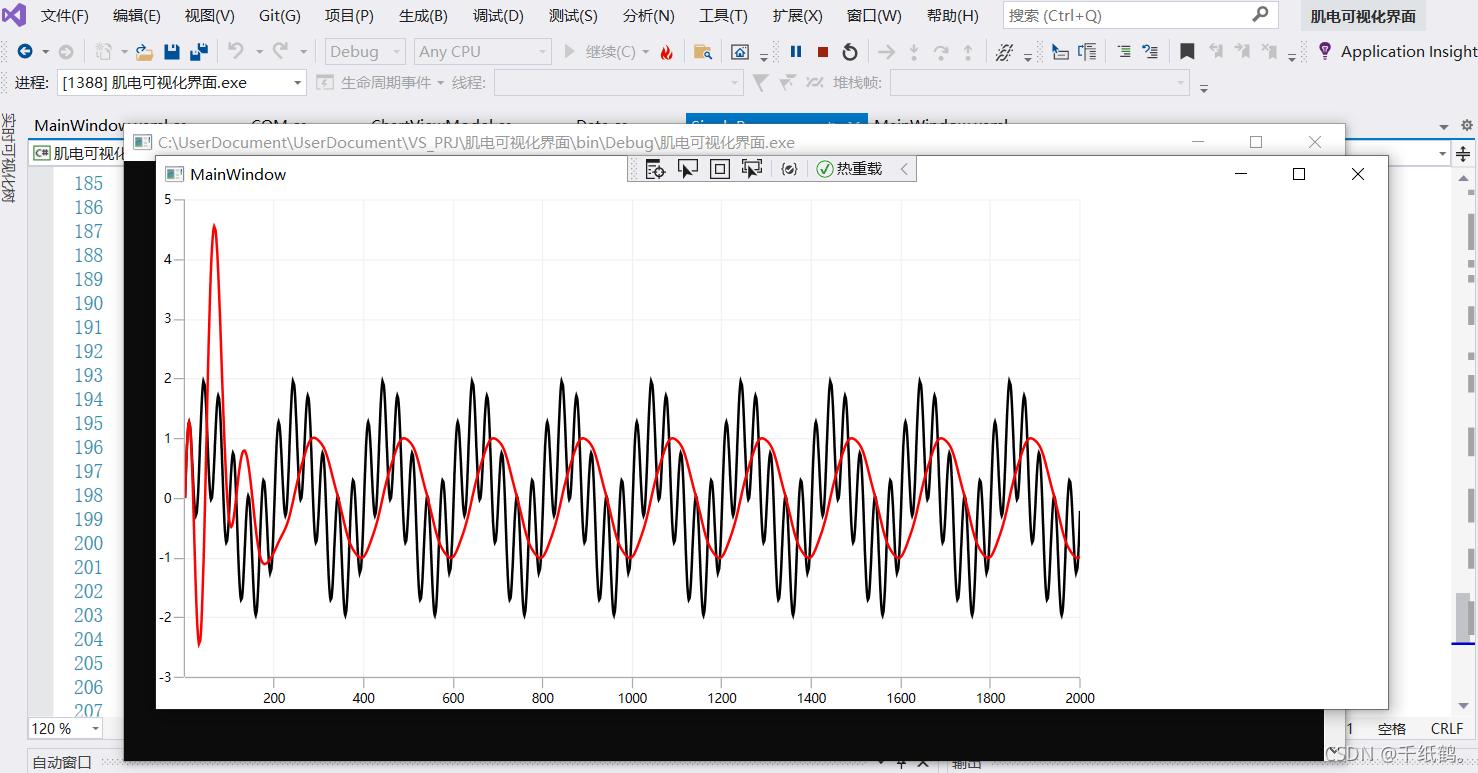The width and height of the screenshot is (1478, 773).
Task: Click the Show Next Statement icon
Action: pos(886,52)
